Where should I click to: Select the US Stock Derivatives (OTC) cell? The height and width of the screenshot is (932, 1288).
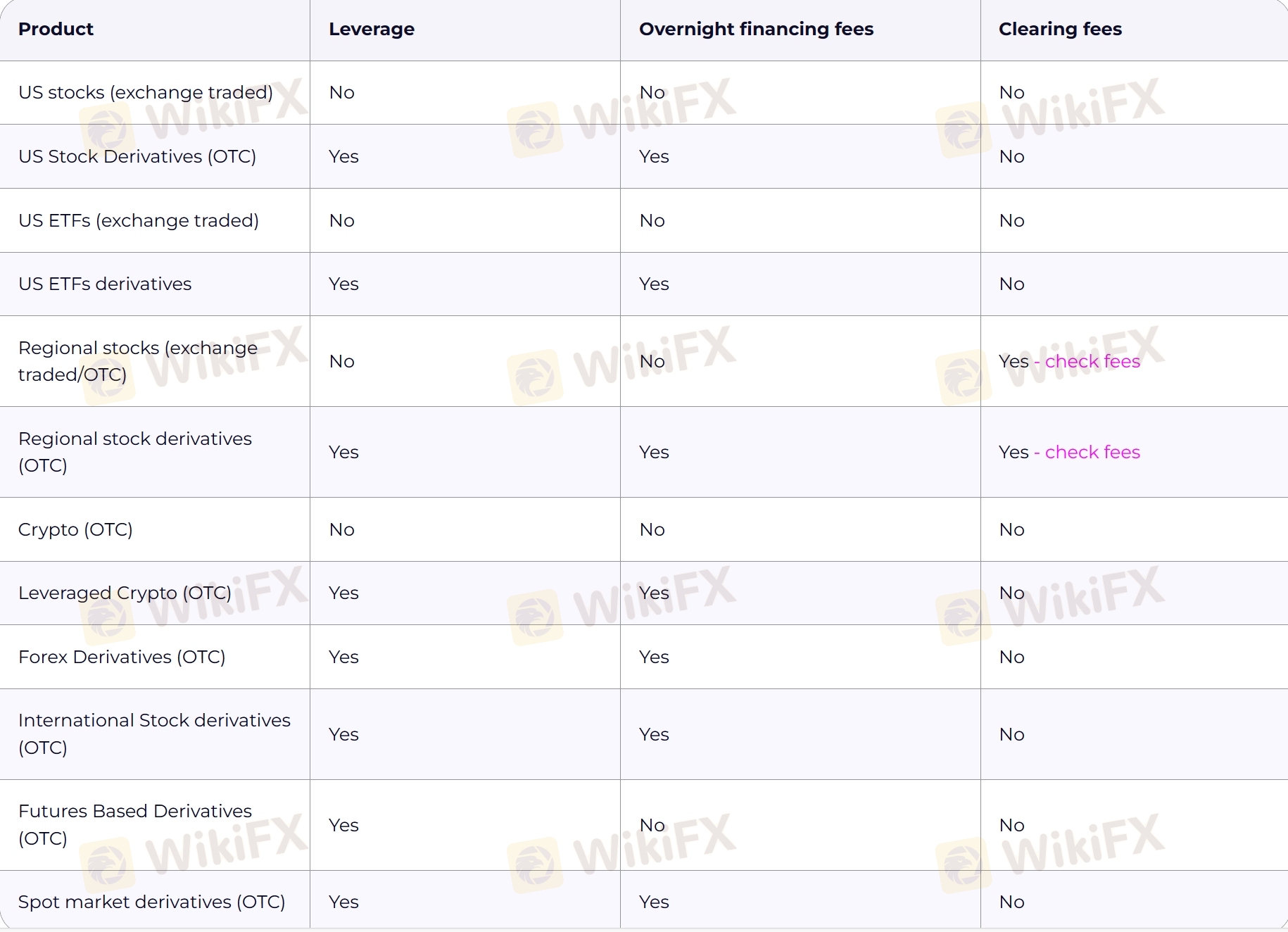coord(137,156)
